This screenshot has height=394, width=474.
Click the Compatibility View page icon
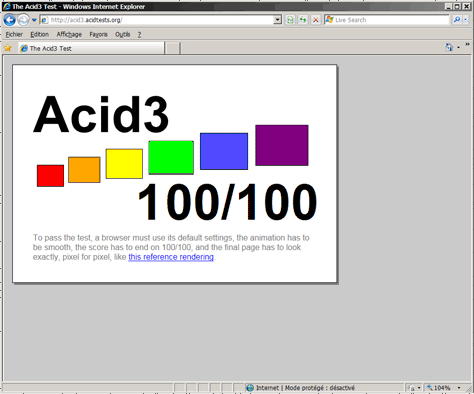click(290, 20)
